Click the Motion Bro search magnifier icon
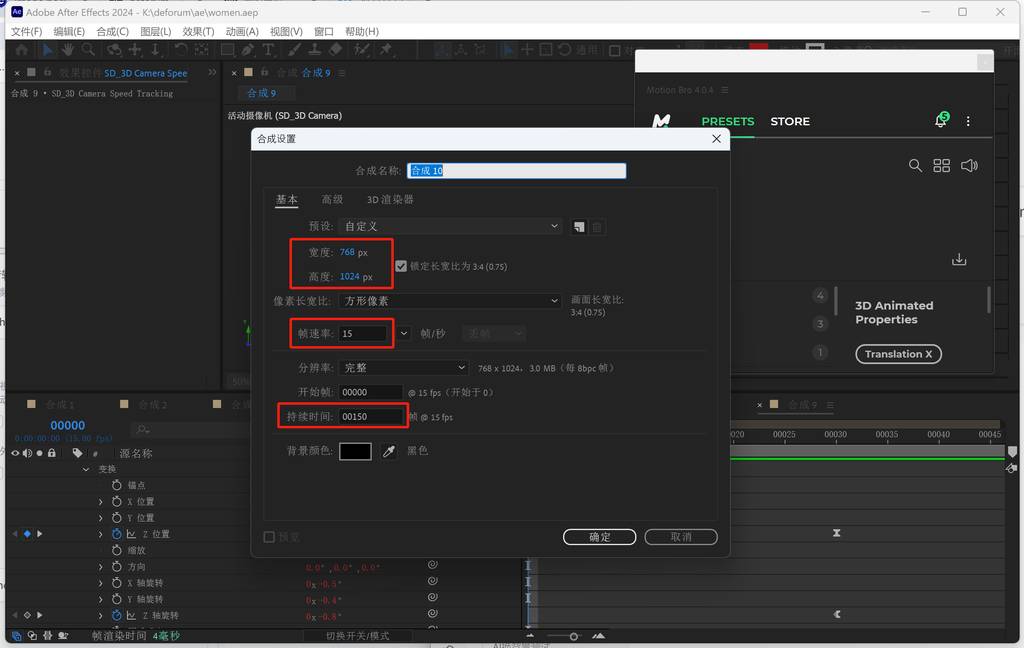1024x648 pixels. [x=915, y=166]
